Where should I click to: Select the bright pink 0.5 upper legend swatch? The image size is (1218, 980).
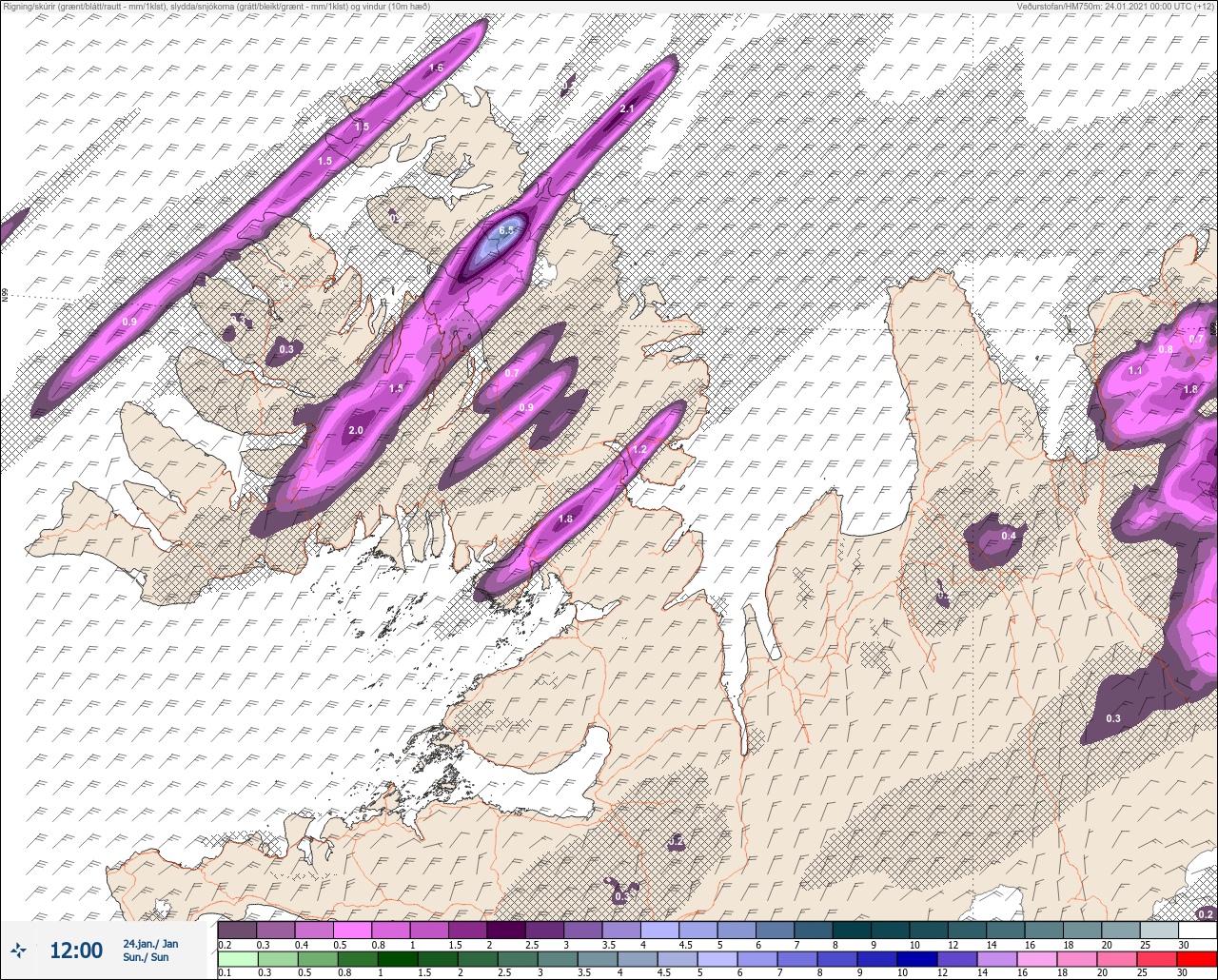click(x=352, y=930)
